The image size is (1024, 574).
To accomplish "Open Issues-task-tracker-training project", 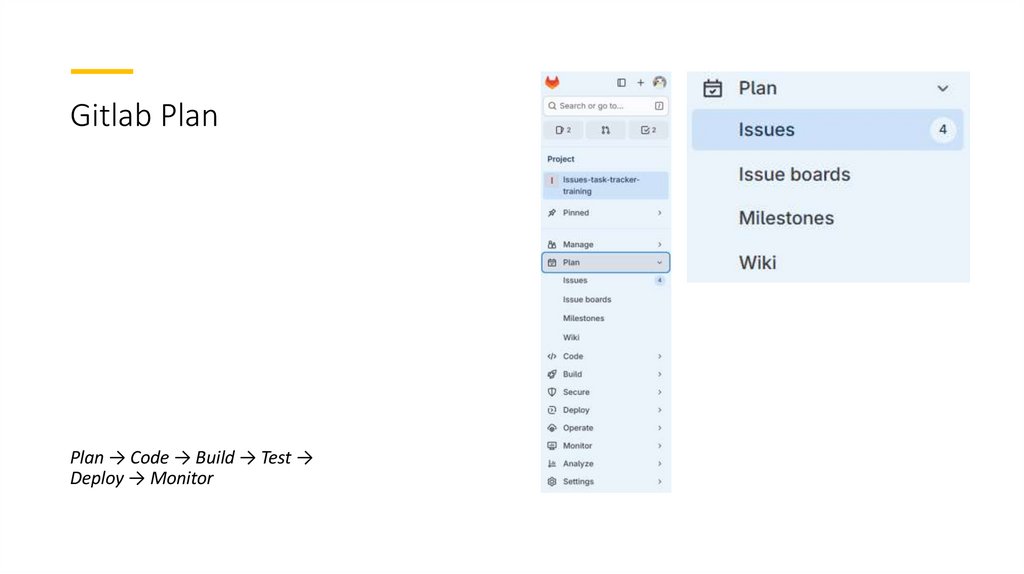I will [x=605, y=185].
